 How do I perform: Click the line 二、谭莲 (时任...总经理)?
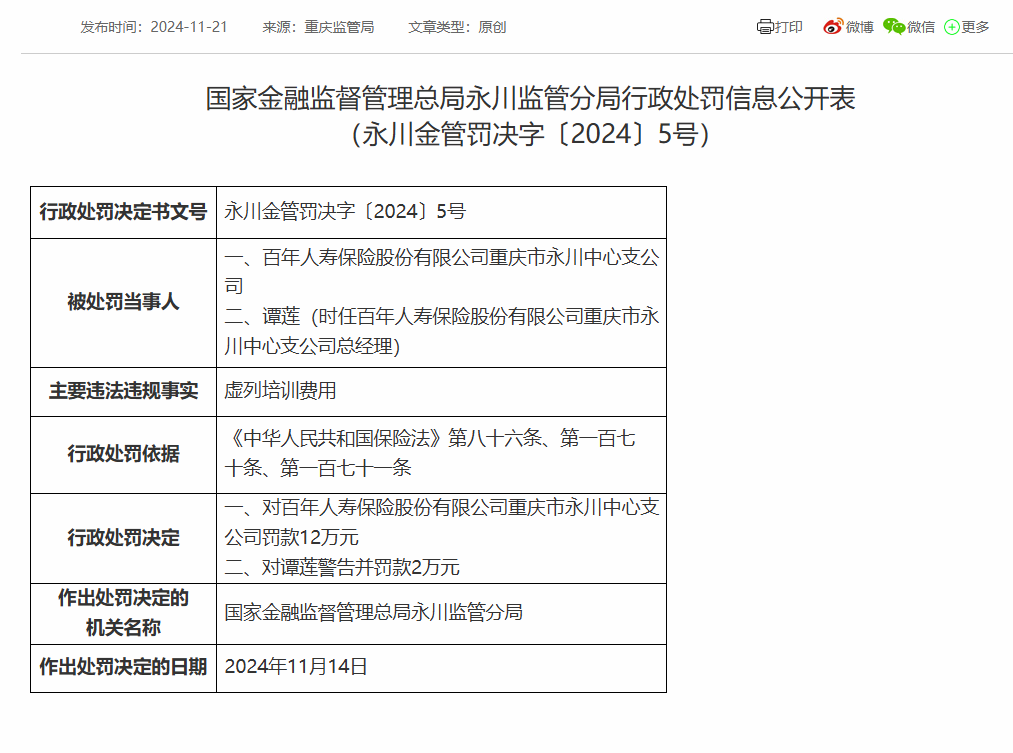[441, 331]
